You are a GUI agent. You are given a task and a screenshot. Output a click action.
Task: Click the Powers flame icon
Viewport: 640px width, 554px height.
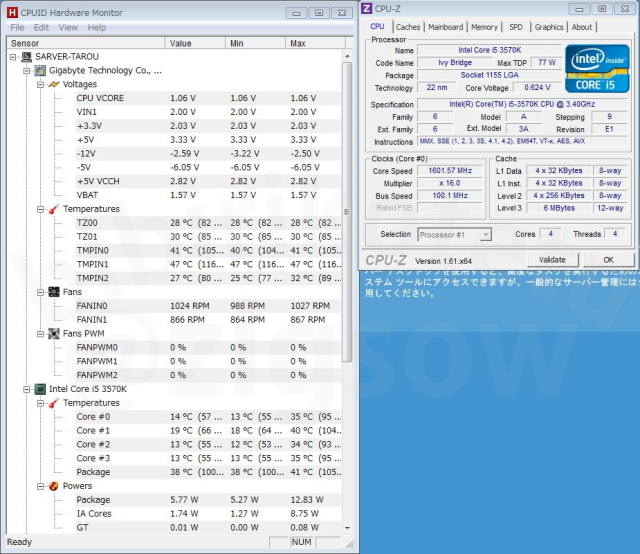pyautogui.click(x=54, y=486)
